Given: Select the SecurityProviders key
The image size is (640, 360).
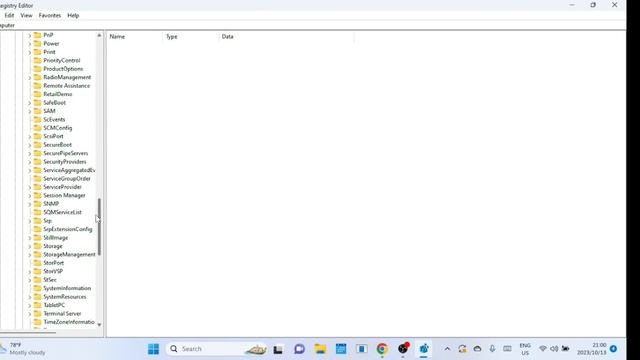Looking at the screenshot, I should point(64,162).
